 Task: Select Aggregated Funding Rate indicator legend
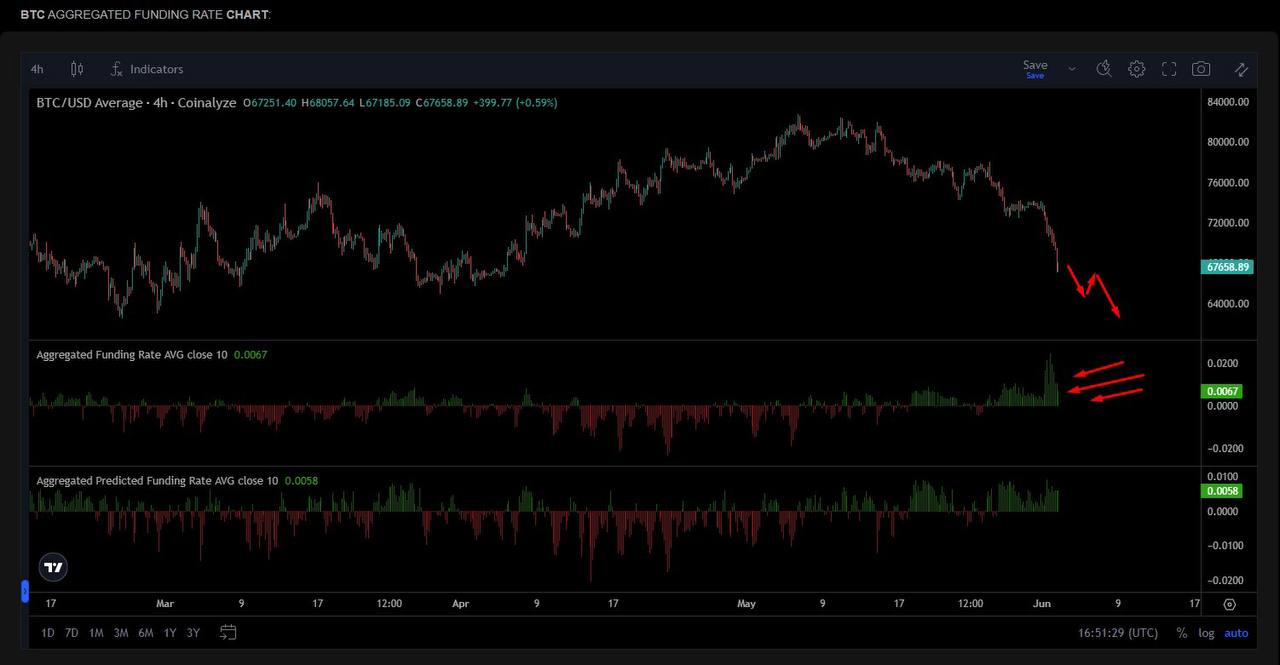[x=132, y=355]
